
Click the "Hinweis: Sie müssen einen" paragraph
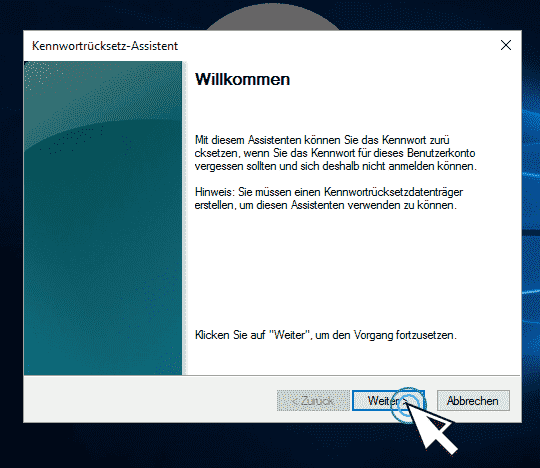(x=329, y=198)
